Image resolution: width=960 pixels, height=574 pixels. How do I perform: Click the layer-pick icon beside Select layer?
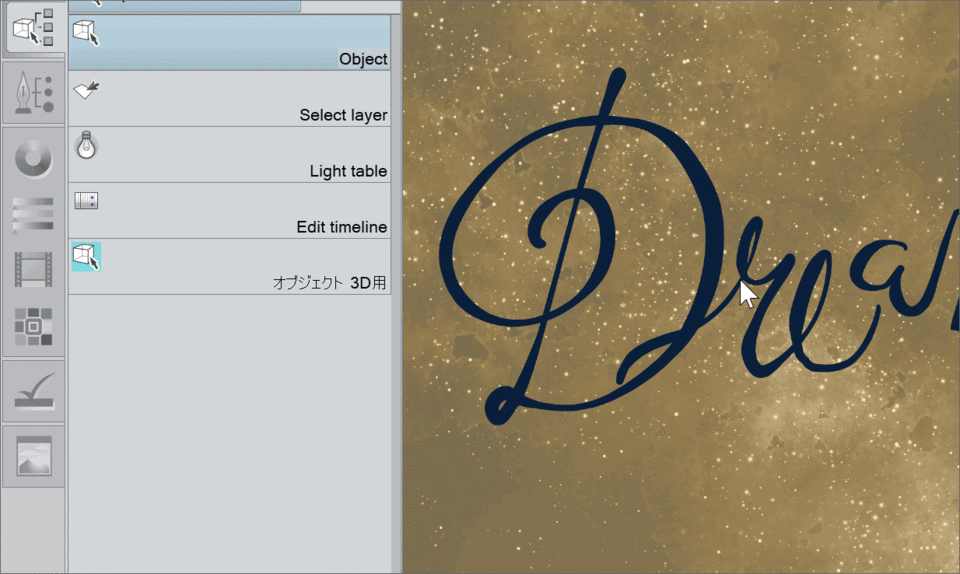[86, 90]
